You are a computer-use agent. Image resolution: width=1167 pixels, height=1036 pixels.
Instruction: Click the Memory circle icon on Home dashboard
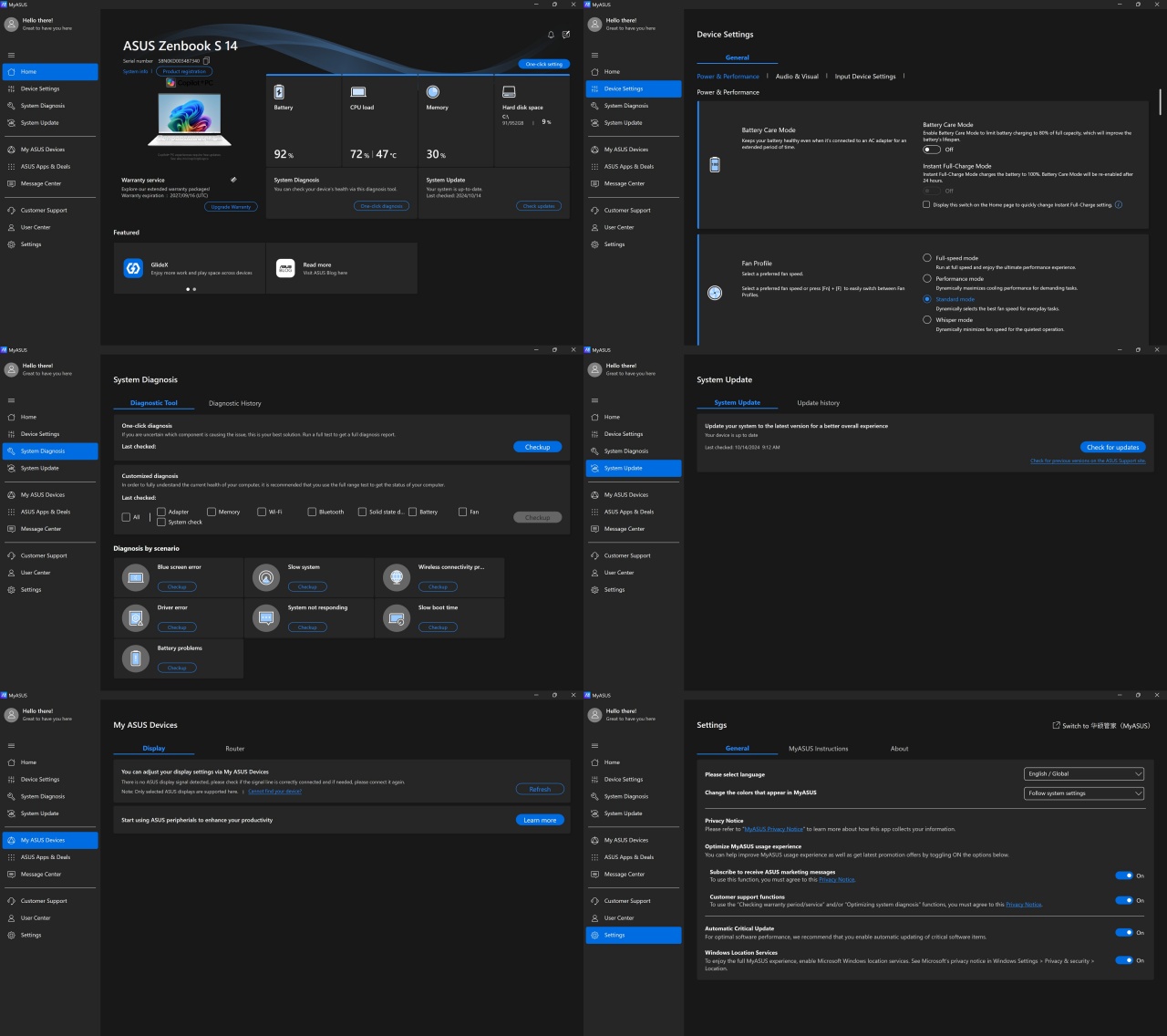click(433, 92)
